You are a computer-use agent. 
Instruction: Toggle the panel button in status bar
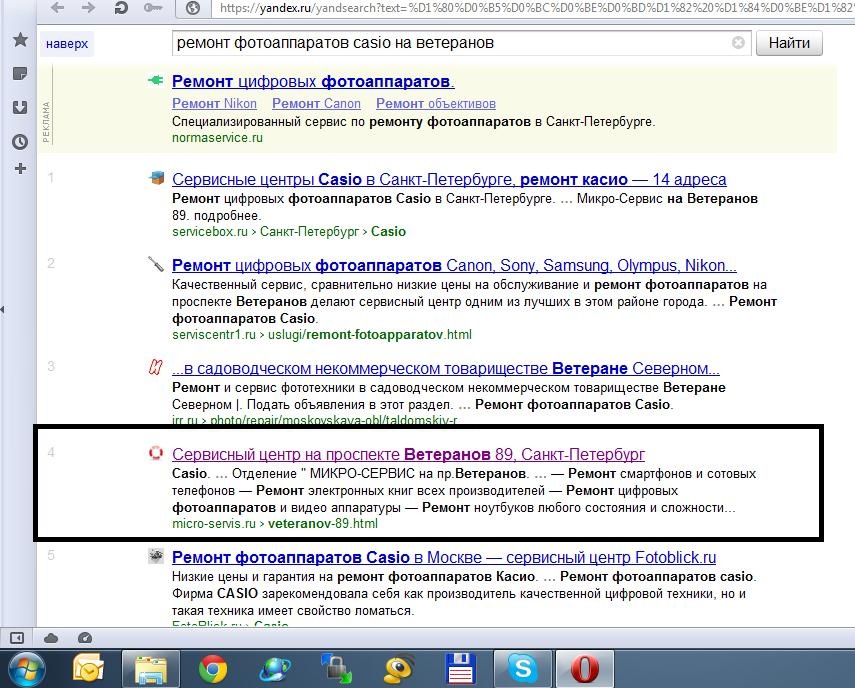pyautogui.click(x=17, y=637)
